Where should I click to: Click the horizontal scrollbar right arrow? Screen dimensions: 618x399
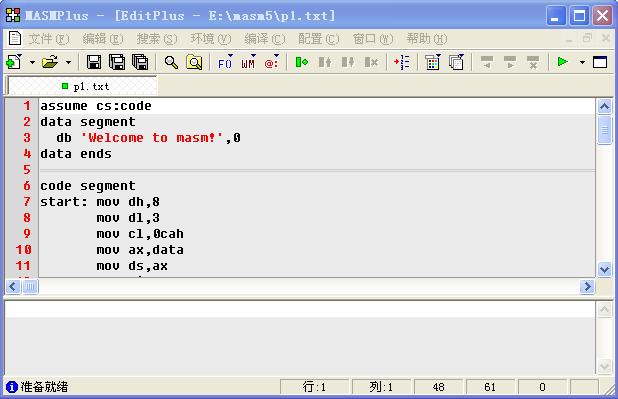coord(587,286)
